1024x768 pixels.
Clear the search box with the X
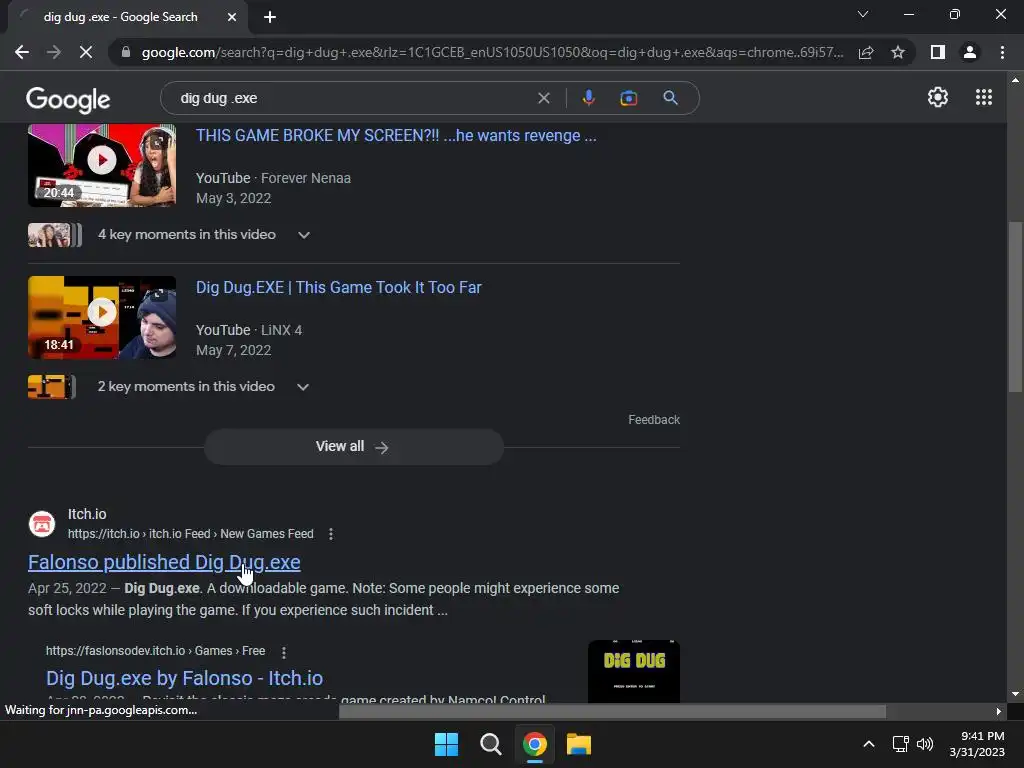point(543,98)
